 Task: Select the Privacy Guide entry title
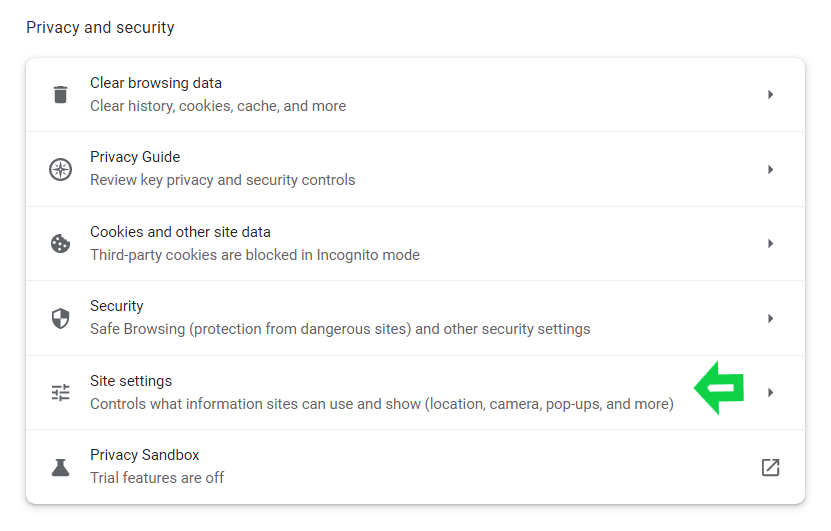point(135,157)
